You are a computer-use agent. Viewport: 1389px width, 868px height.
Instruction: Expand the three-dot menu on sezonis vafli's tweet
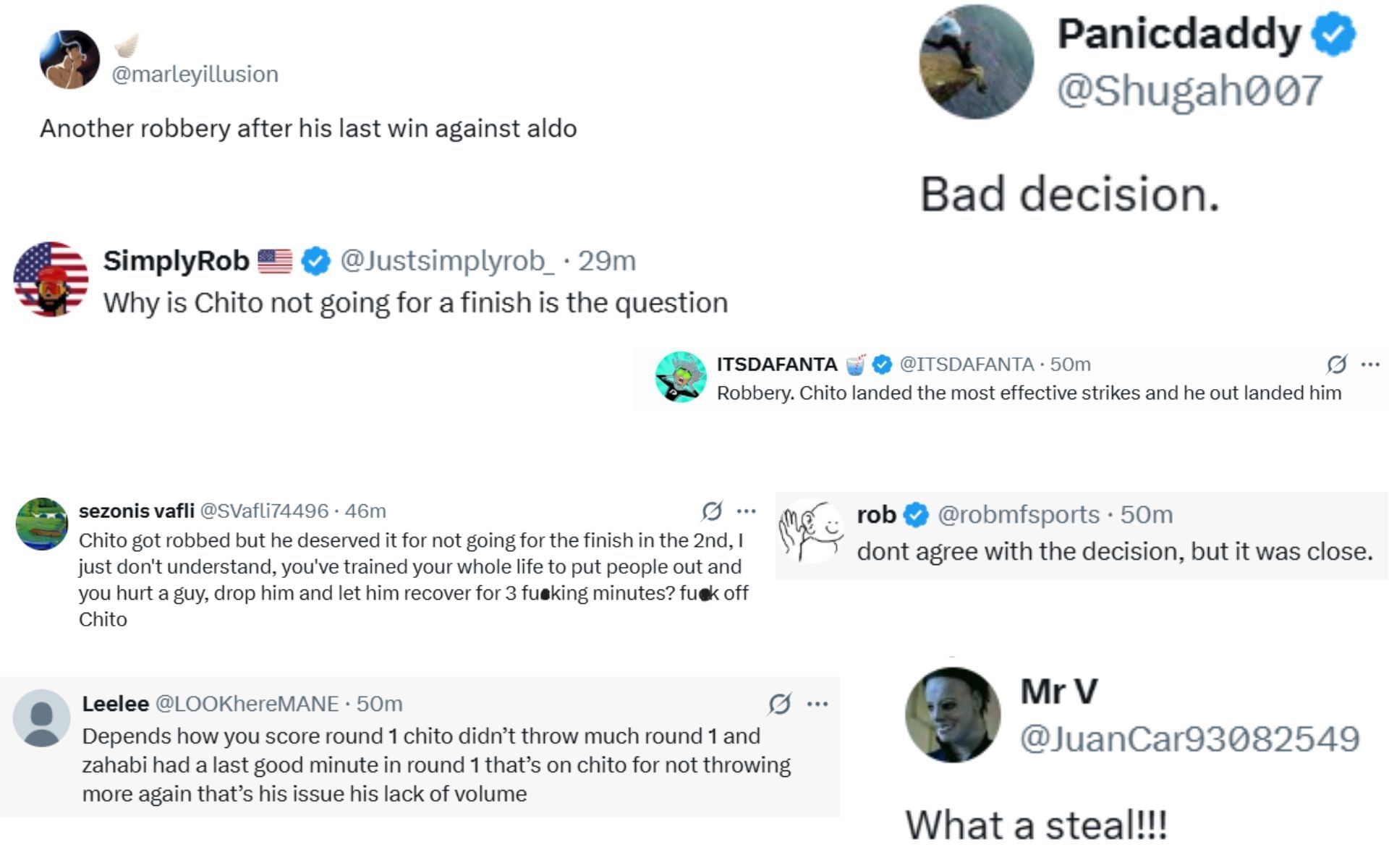(746, 511)
